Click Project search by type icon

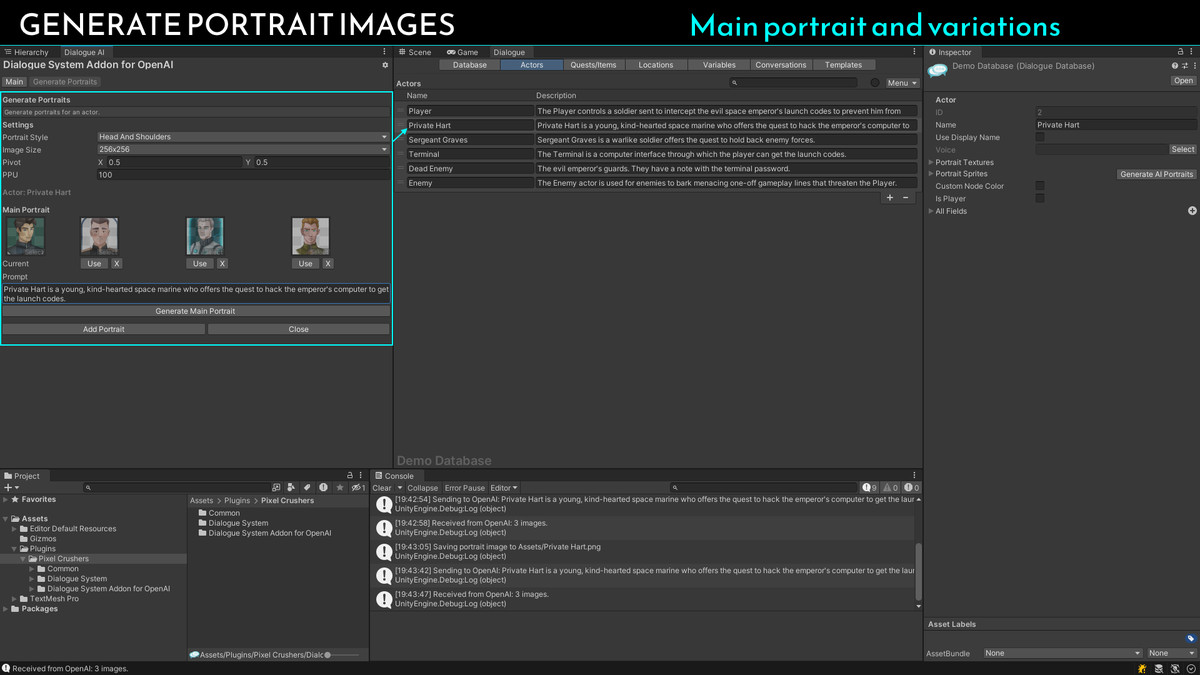coord(291,488)
